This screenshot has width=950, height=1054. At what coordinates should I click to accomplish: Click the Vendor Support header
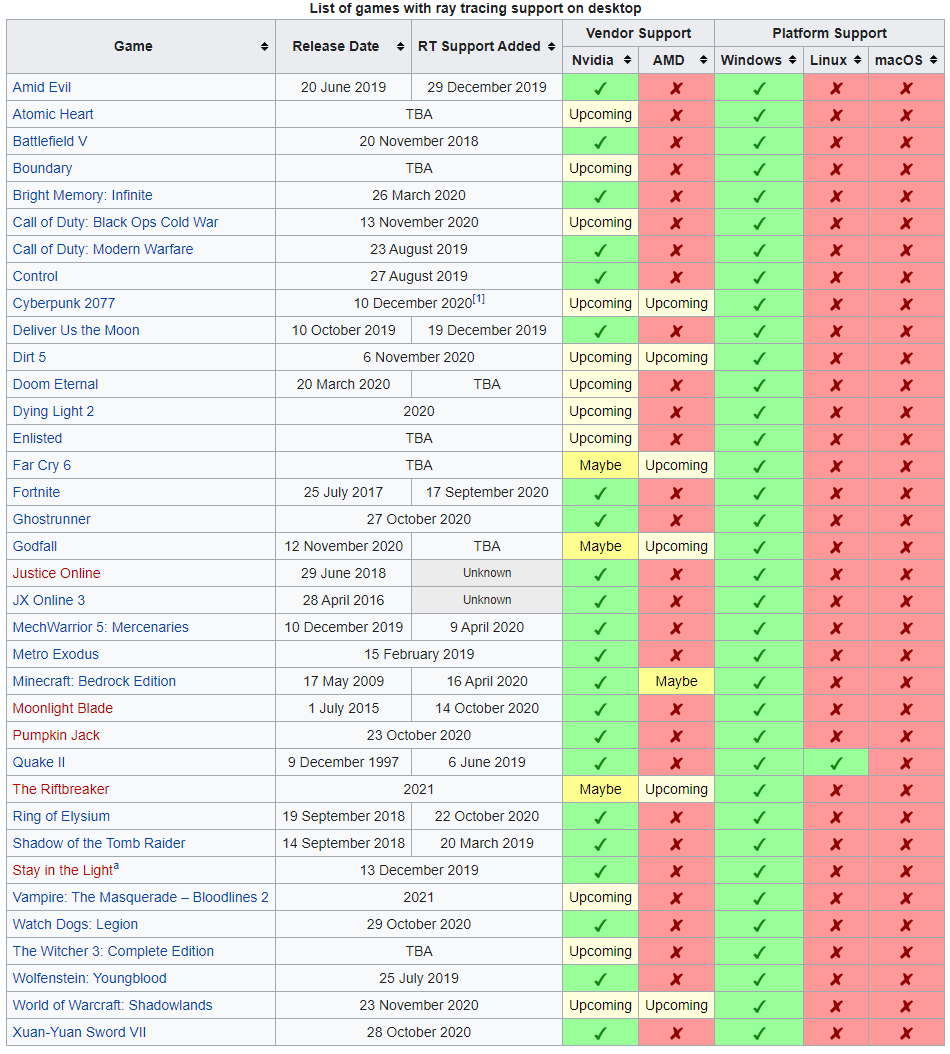638,33
